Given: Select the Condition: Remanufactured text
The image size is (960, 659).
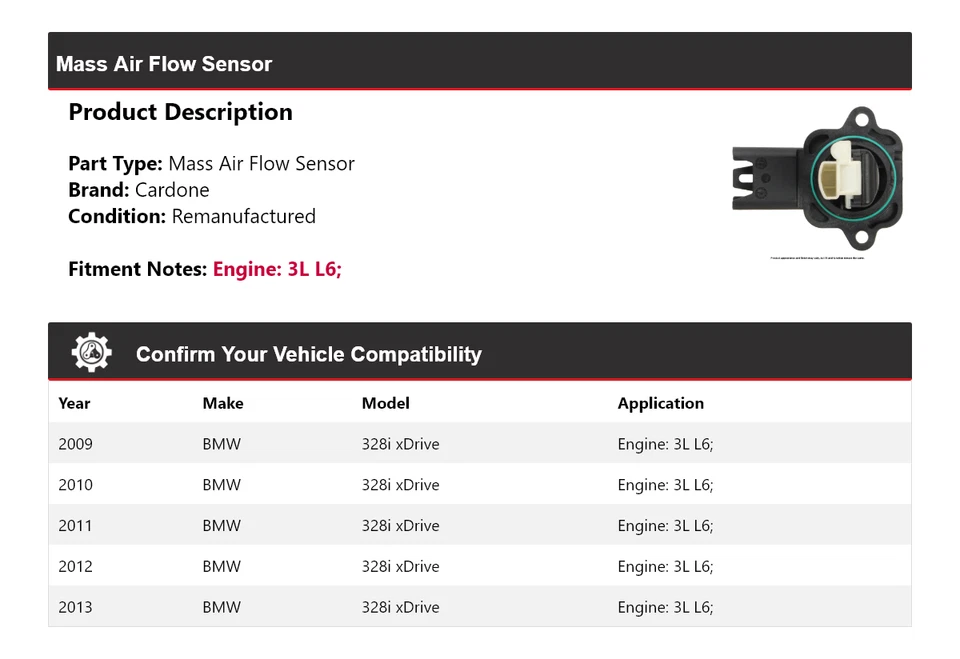Looking at the screenshot, I should point(192,216).
